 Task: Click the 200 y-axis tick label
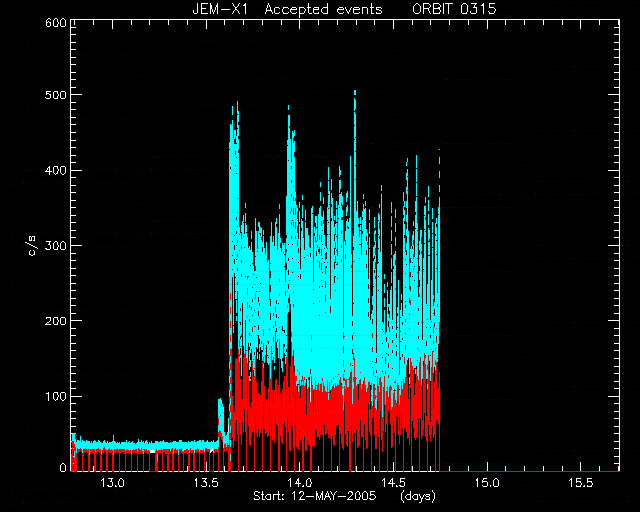click(x=56, y=321)
